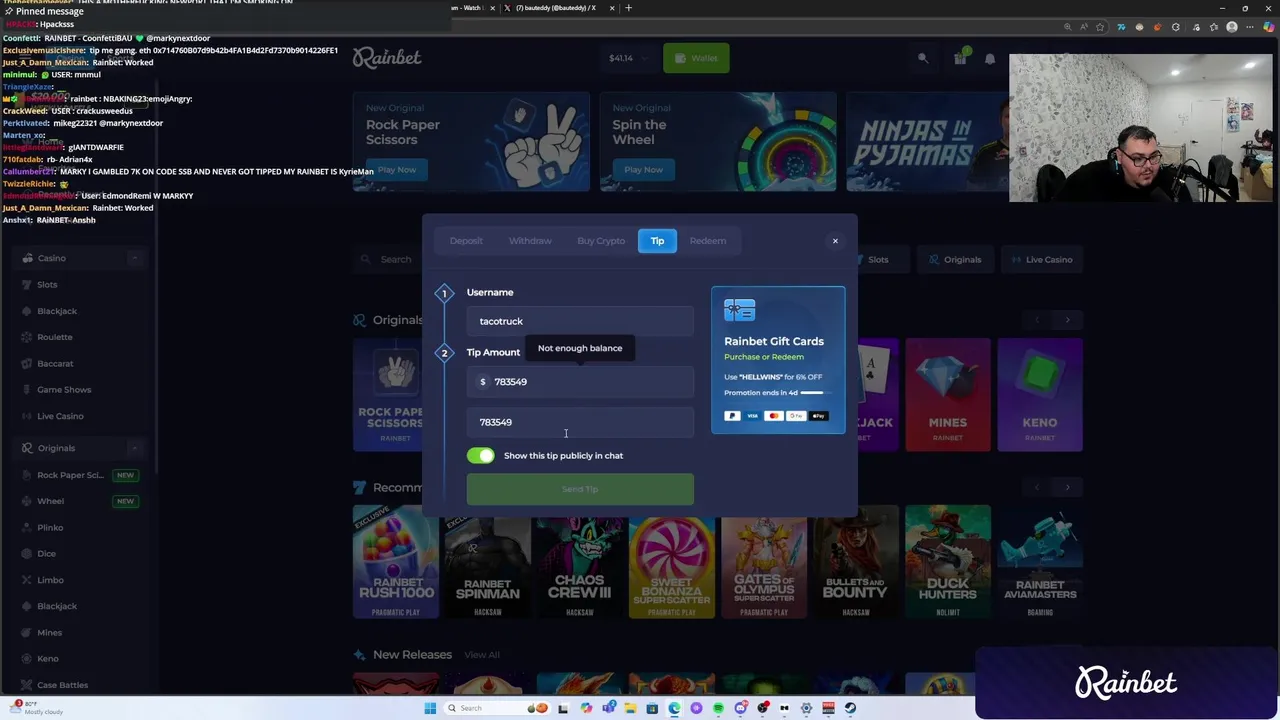This screenshot has height=720, width=1280.
Task: Click the games Search field
Action: pos(386,260)
